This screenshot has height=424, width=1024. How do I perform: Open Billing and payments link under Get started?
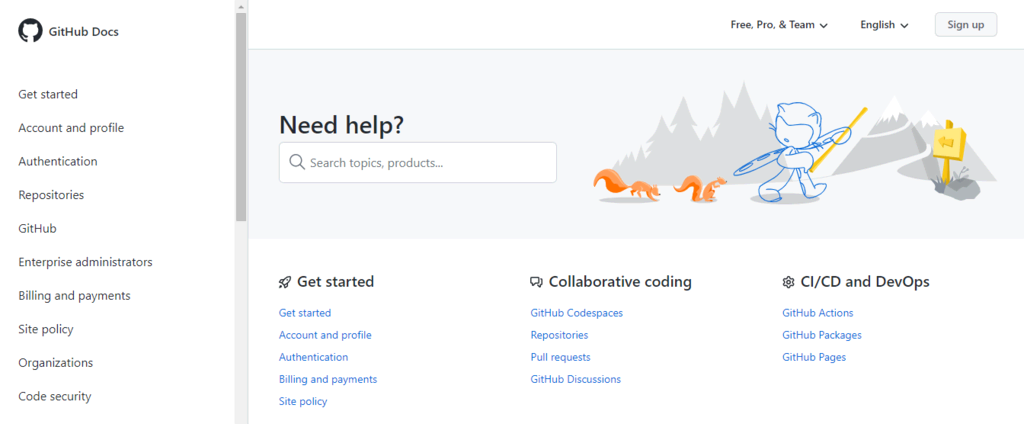(327, 379)
